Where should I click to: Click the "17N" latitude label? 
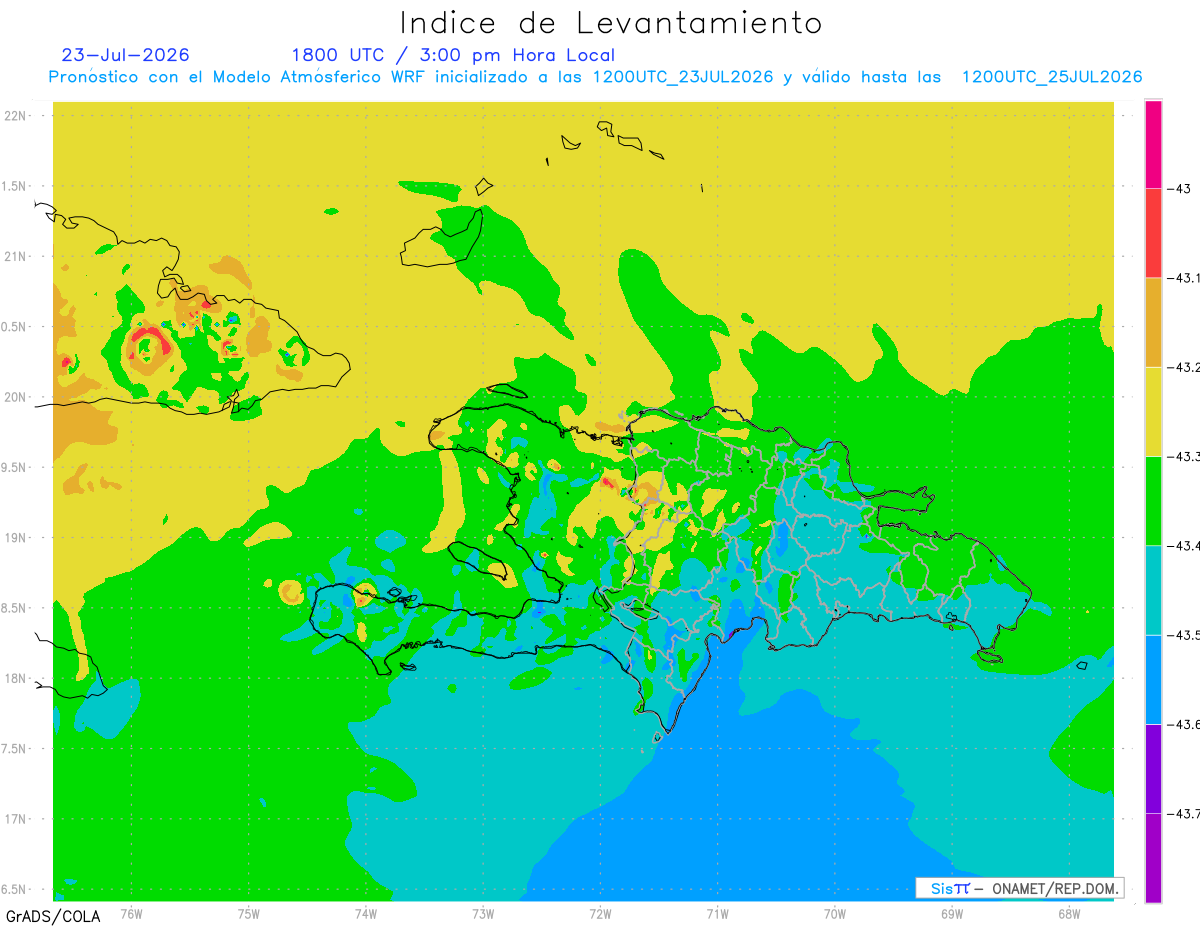pos(17,819)
